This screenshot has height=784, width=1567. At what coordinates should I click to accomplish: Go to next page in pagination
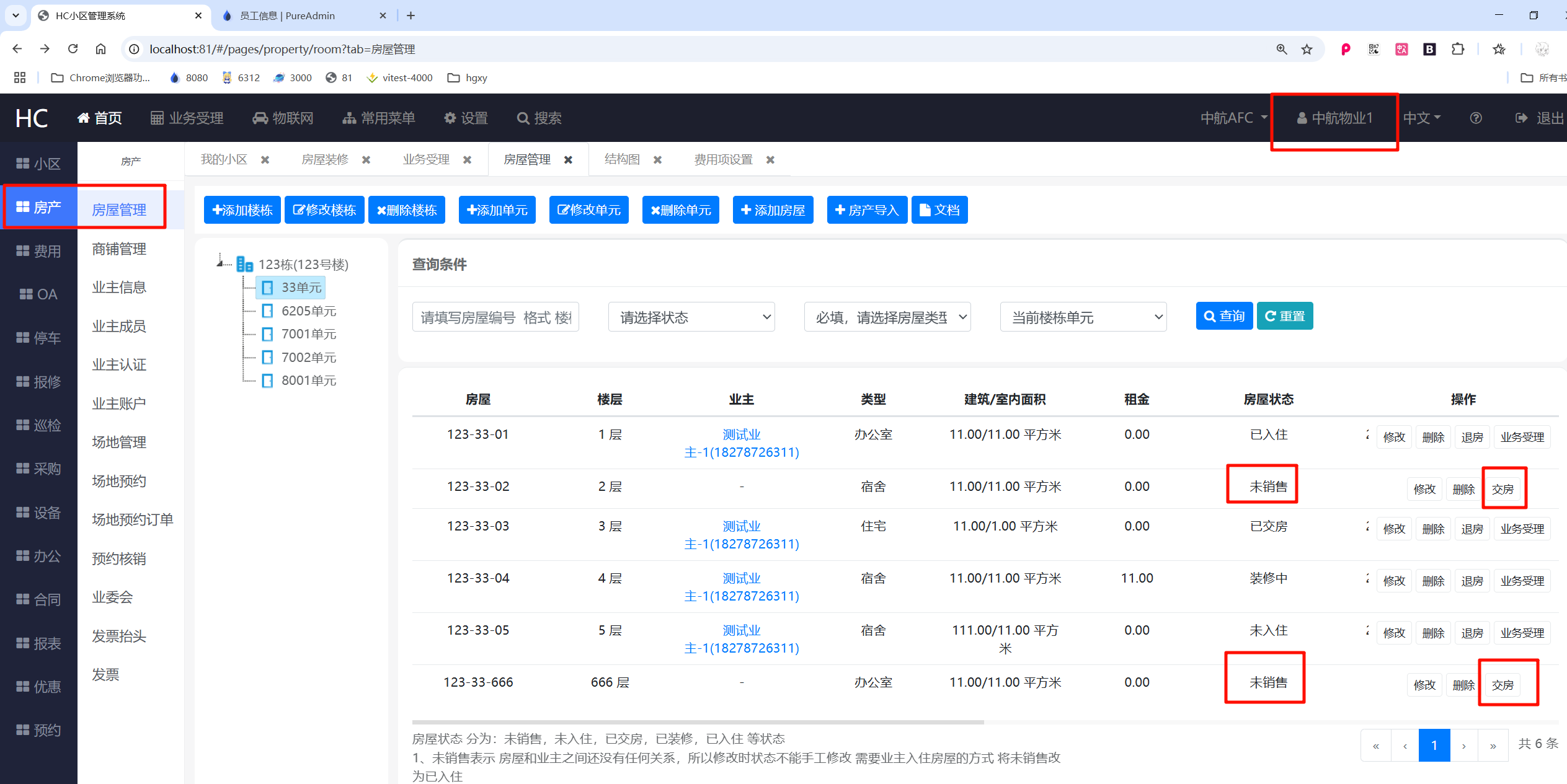click(x=1464, y=746)
